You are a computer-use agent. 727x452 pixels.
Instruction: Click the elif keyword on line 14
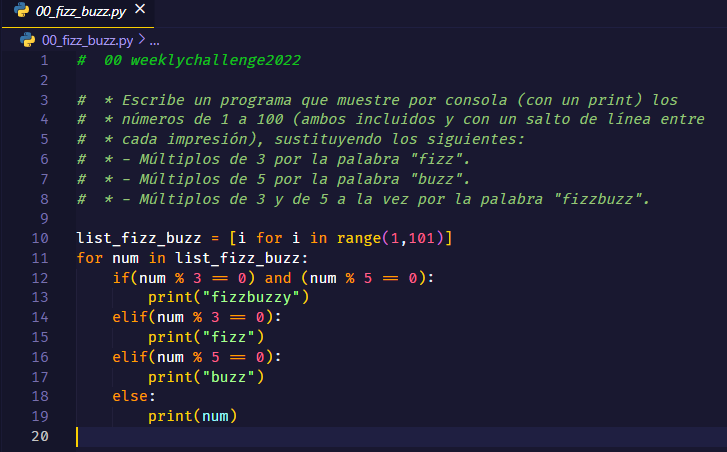pos(130,318)
